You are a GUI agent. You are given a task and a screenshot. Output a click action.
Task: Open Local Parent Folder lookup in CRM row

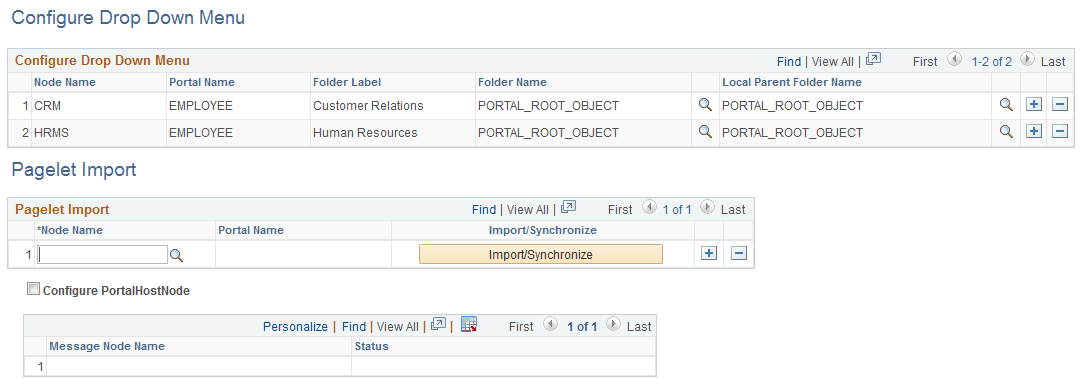click(x=1006, y=105)
